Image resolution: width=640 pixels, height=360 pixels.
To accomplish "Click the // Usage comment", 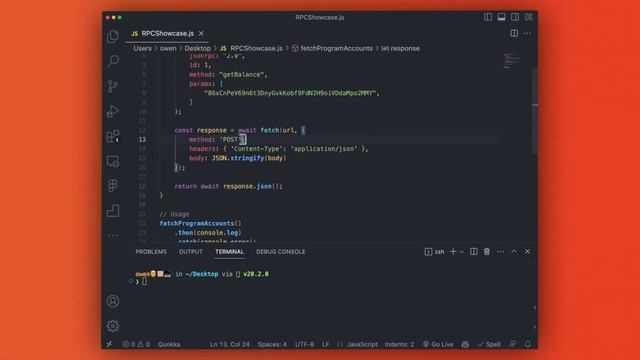I will pyautogui.click(x=174, y=214).
